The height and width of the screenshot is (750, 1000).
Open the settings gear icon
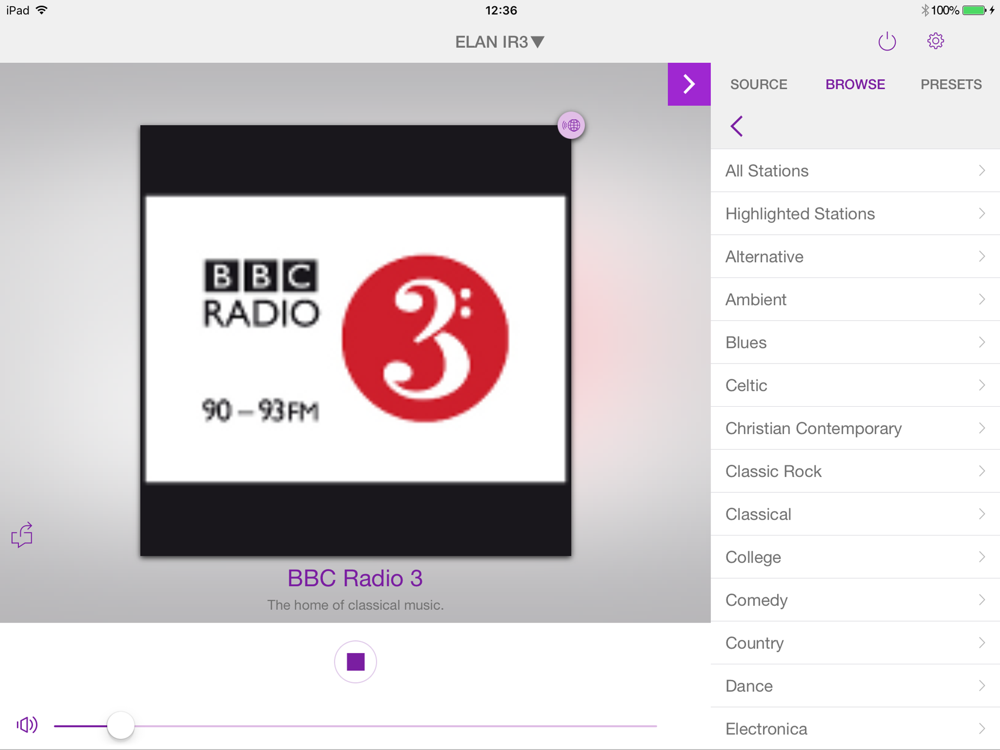(x=935, y=41)
